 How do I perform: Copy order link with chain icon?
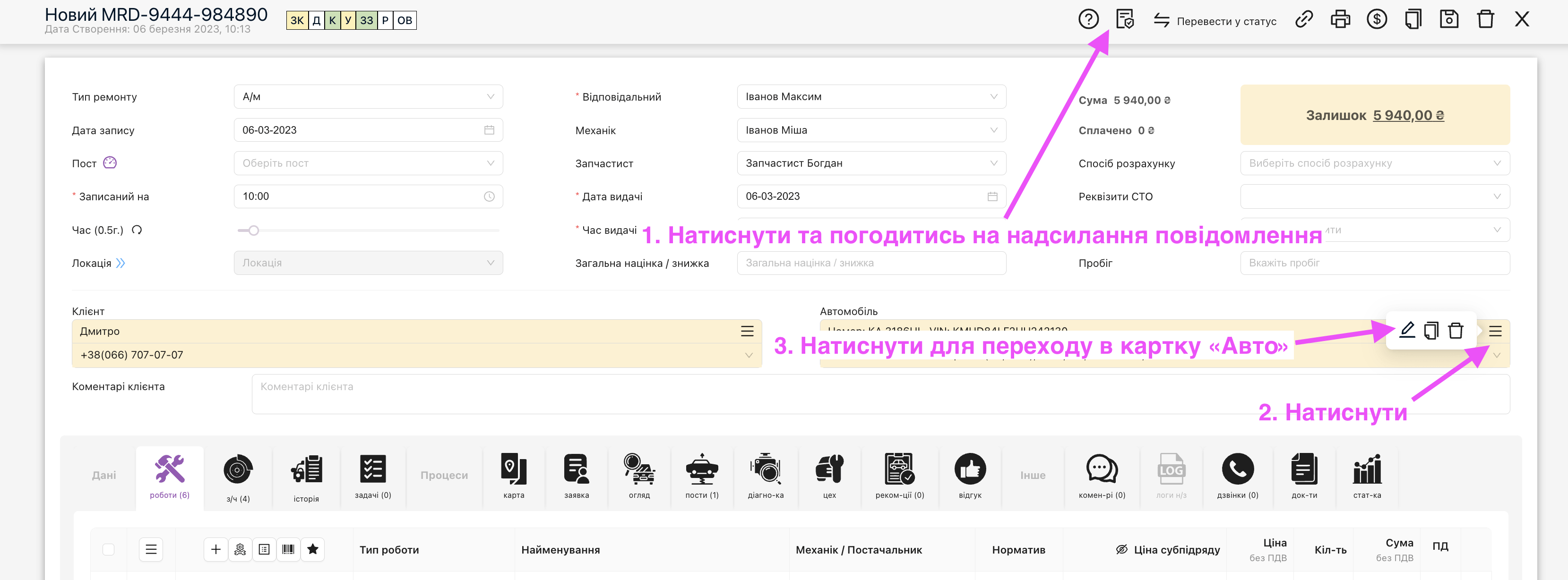(x=1304, y=19)
